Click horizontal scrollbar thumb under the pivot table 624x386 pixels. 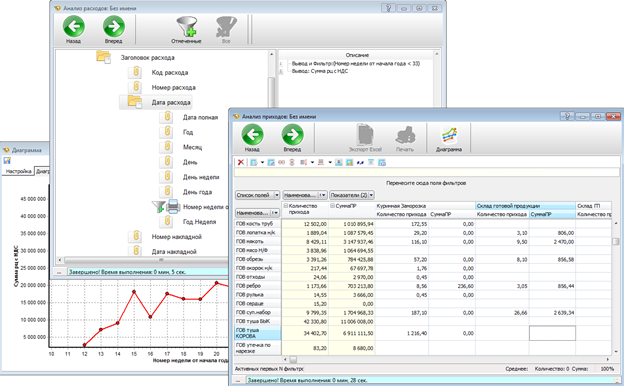click(293, 360)
